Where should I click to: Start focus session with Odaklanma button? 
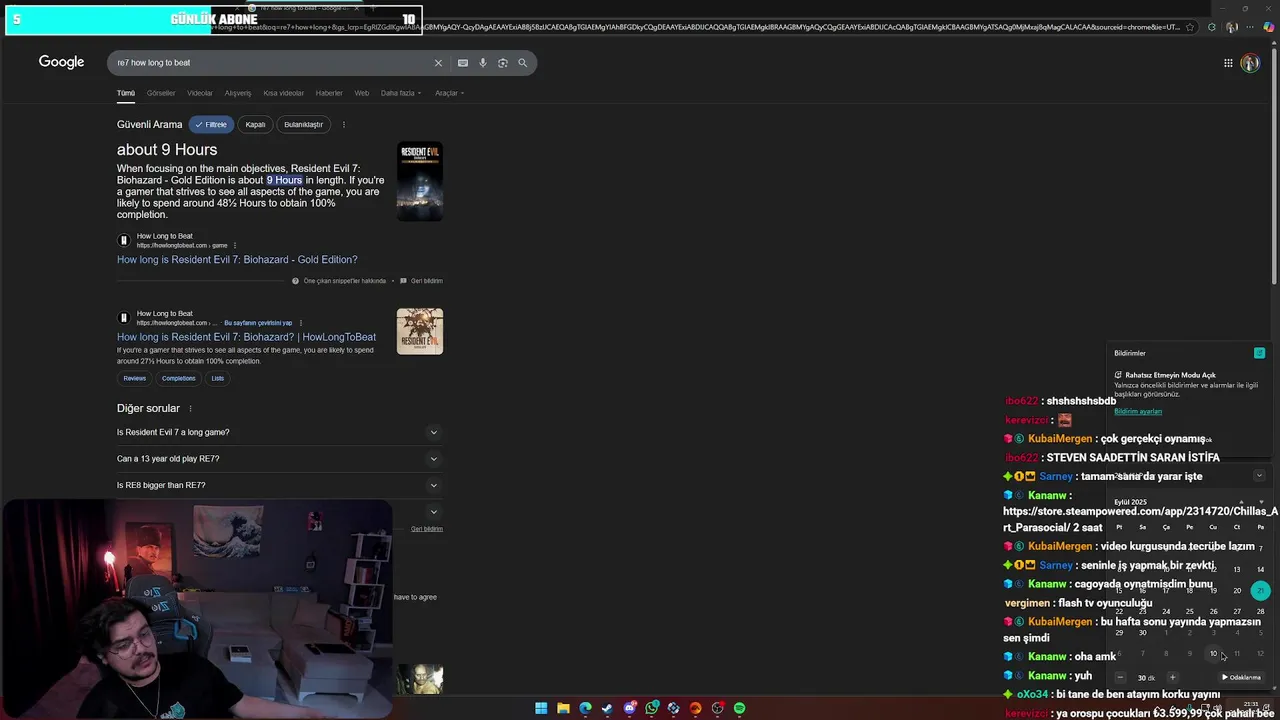(x=1241, y=677)
